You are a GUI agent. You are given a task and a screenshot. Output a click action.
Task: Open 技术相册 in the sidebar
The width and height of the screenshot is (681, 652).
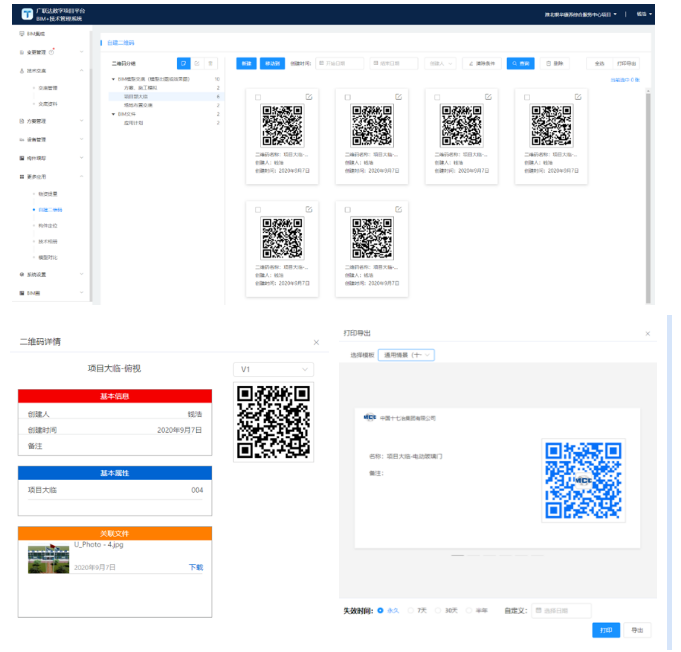[x=48, y=242]
